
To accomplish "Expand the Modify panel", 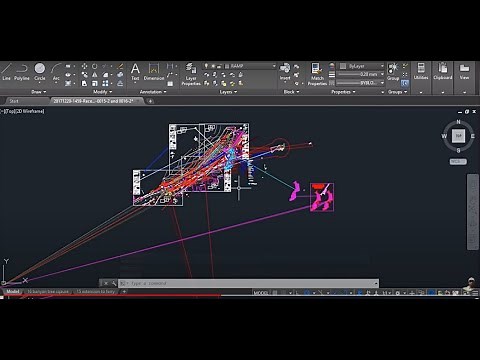I will tap(102, 92).
